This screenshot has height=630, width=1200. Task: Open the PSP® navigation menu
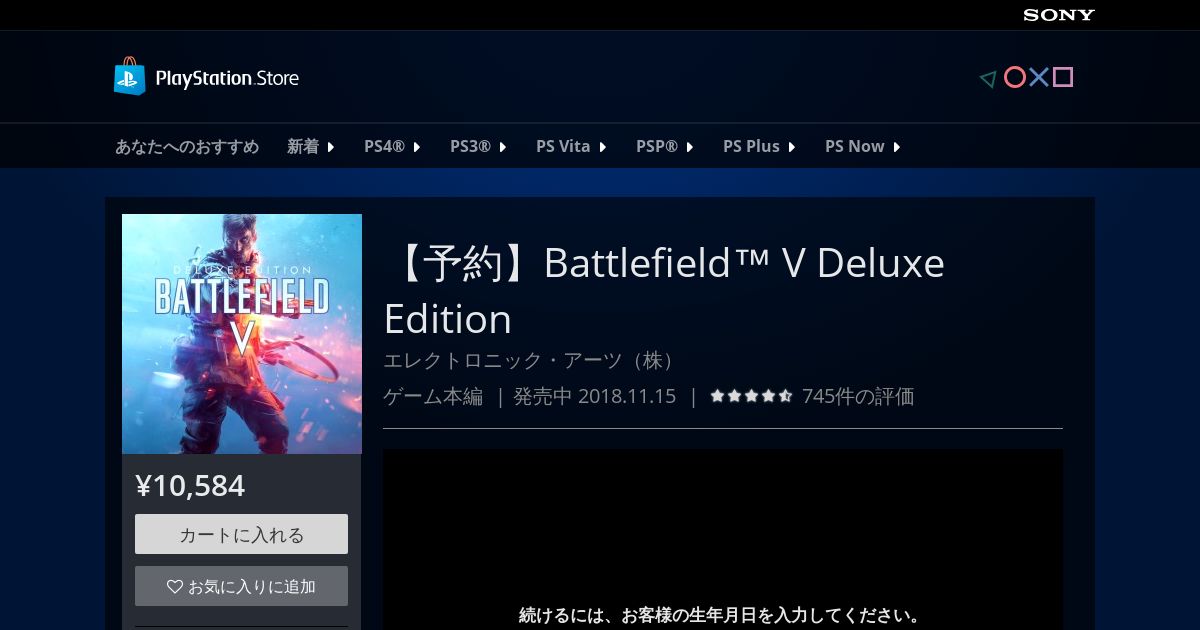[x=664, y=147]
